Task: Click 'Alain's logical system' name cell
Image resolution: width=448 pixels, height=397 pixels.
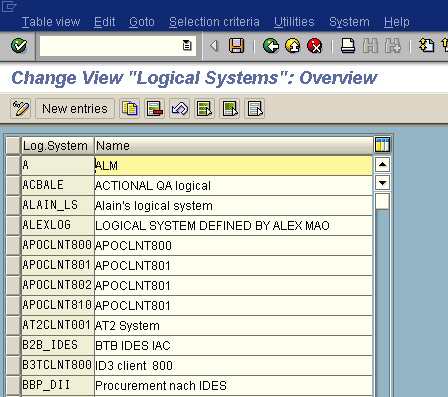Action: pyautogui.click(x=233, y=205)
